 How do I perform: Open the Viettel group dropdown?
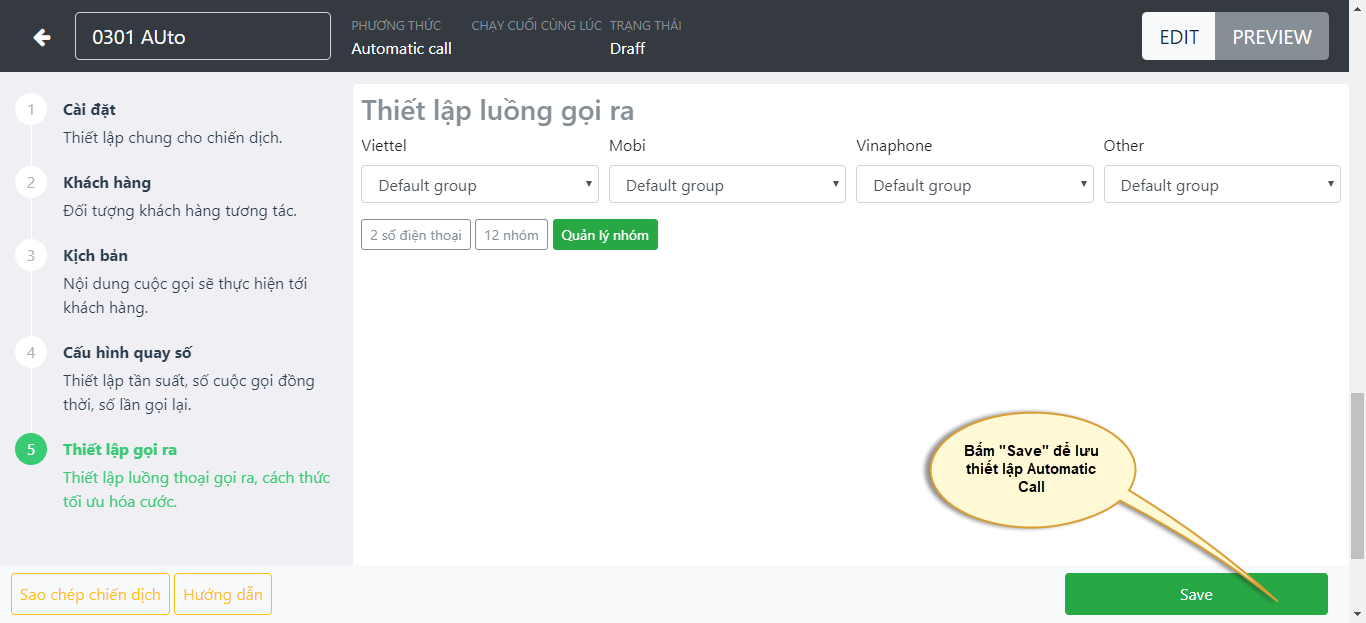(479, 185)
